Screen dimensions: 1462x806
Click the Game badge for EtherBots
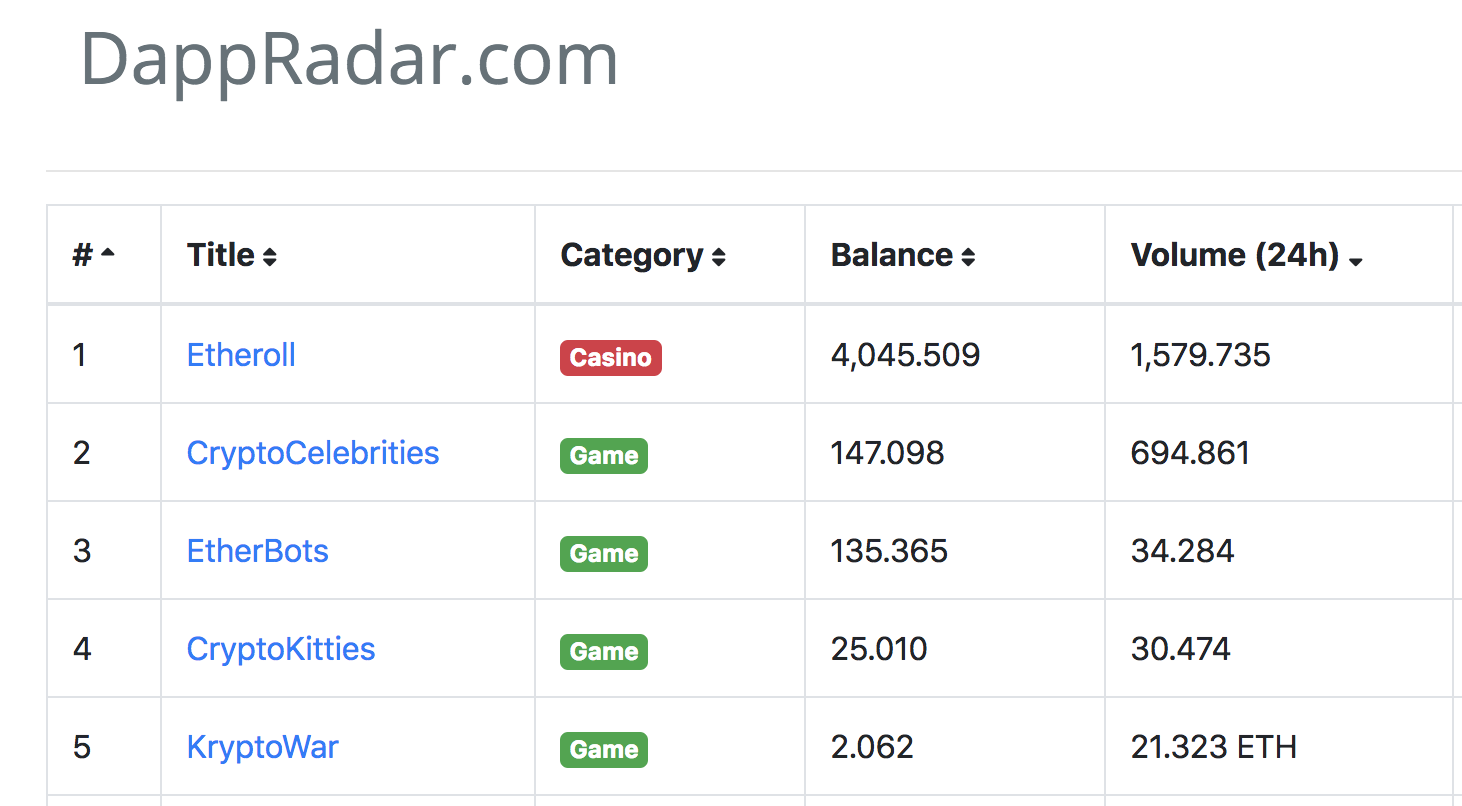coord(604,553)
